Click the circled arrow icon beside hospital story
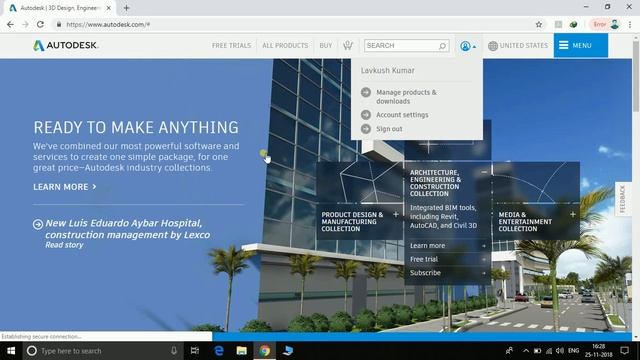640x360 pixels. [x=38, y=224]
